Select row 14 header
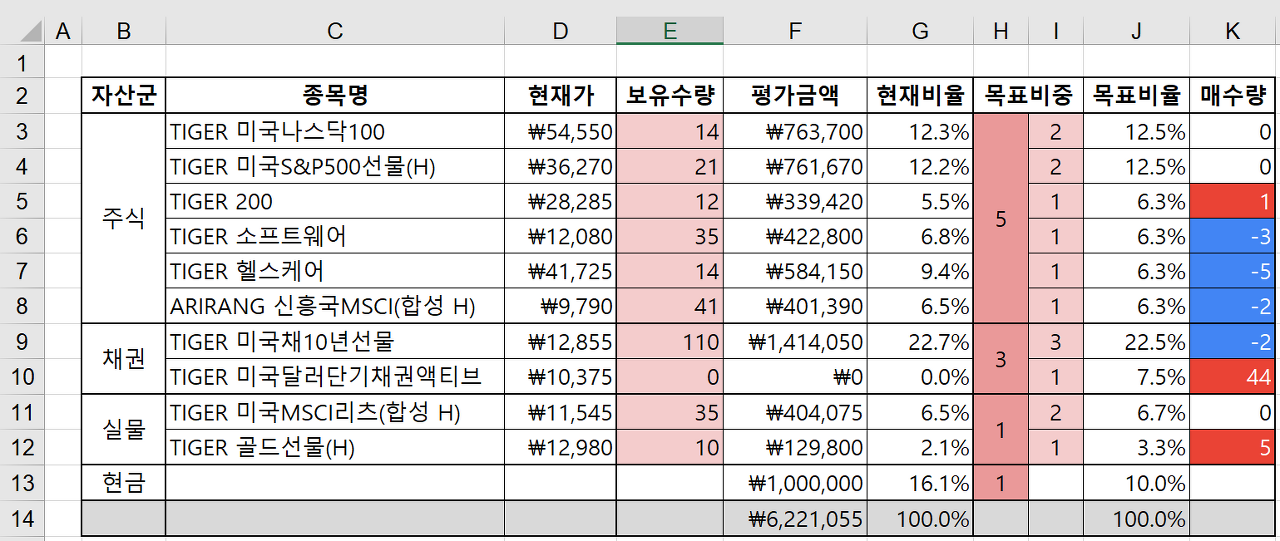Viewport: 1280px width, 541px height. pyautogui.click(x=24, y=519)
